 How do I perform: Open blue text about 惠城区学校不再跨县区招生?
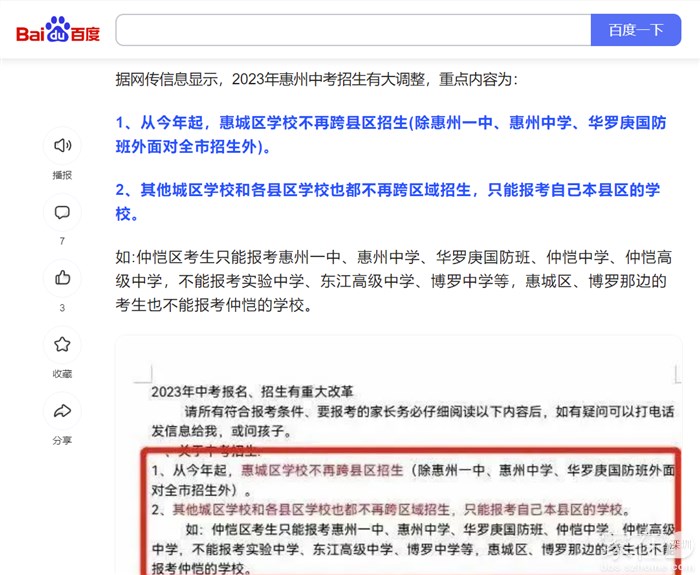(x=391, y=134)
